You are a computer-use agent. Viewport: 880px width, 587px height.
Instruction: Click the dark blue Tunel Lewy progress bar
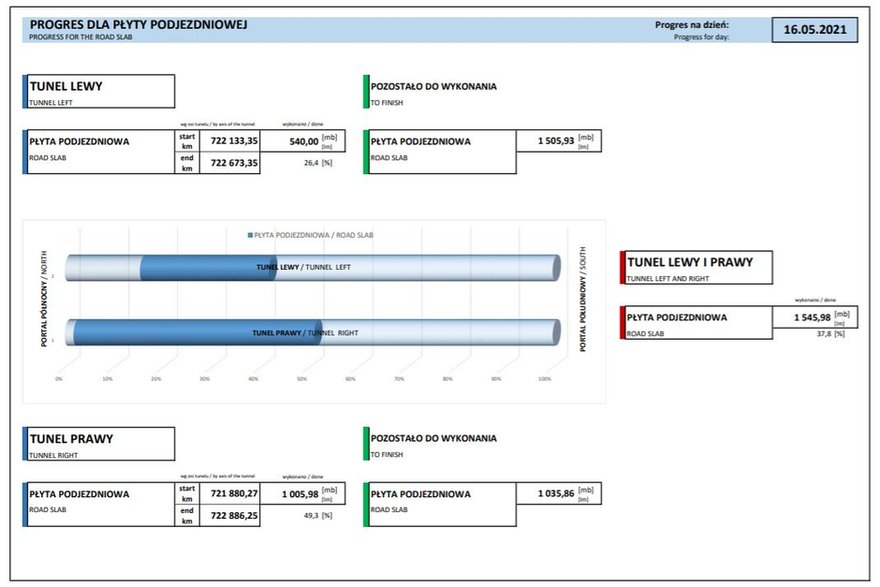coord(208,268)
